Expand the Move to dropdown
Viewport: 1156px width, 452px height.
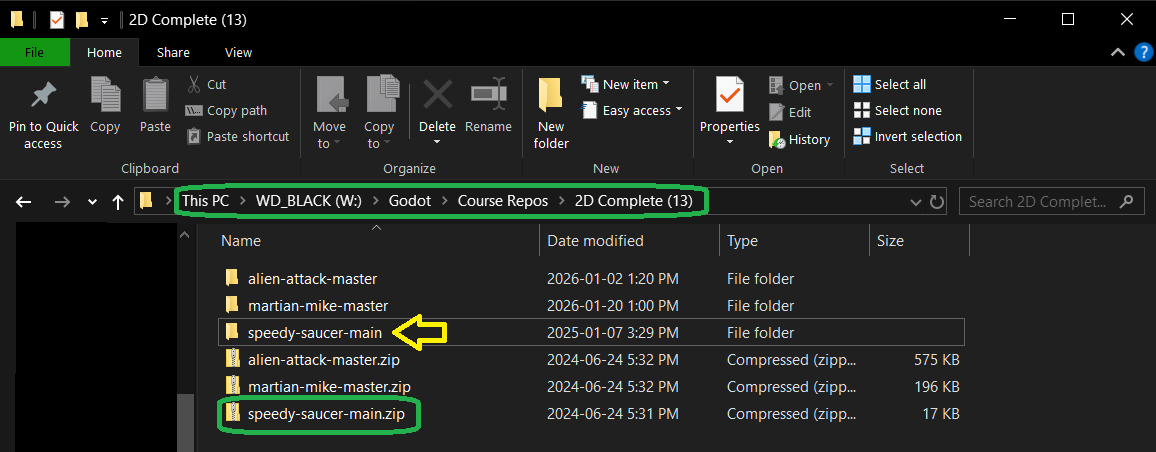click(x=329, y=143)
